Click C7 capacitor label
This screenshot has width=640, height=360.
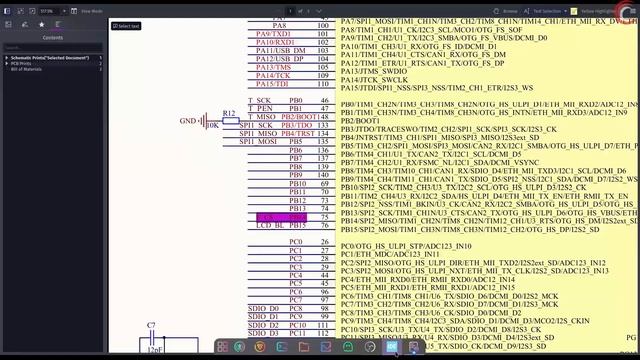pyautogui.click(x=151, y=325)
